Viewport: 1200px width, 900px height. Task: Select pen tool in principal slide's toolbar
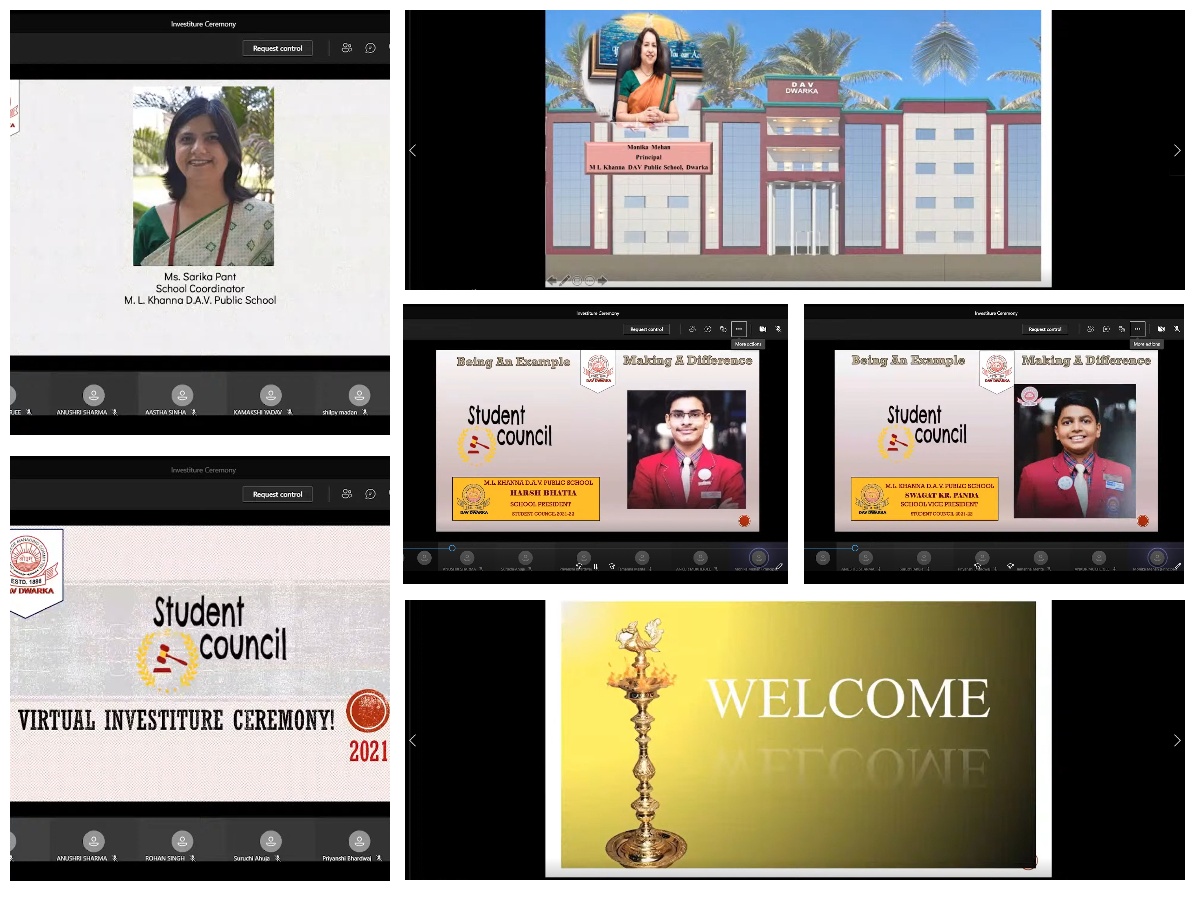pos(564,281)
